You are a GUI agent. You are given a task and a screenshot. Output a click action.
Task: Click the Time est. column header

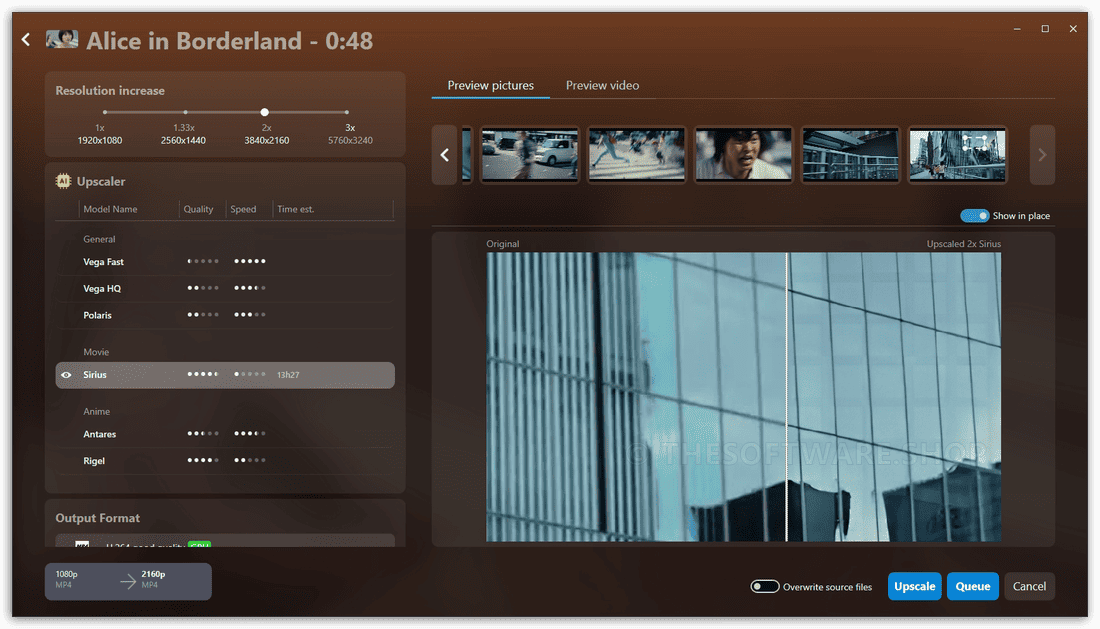(295, 209)
